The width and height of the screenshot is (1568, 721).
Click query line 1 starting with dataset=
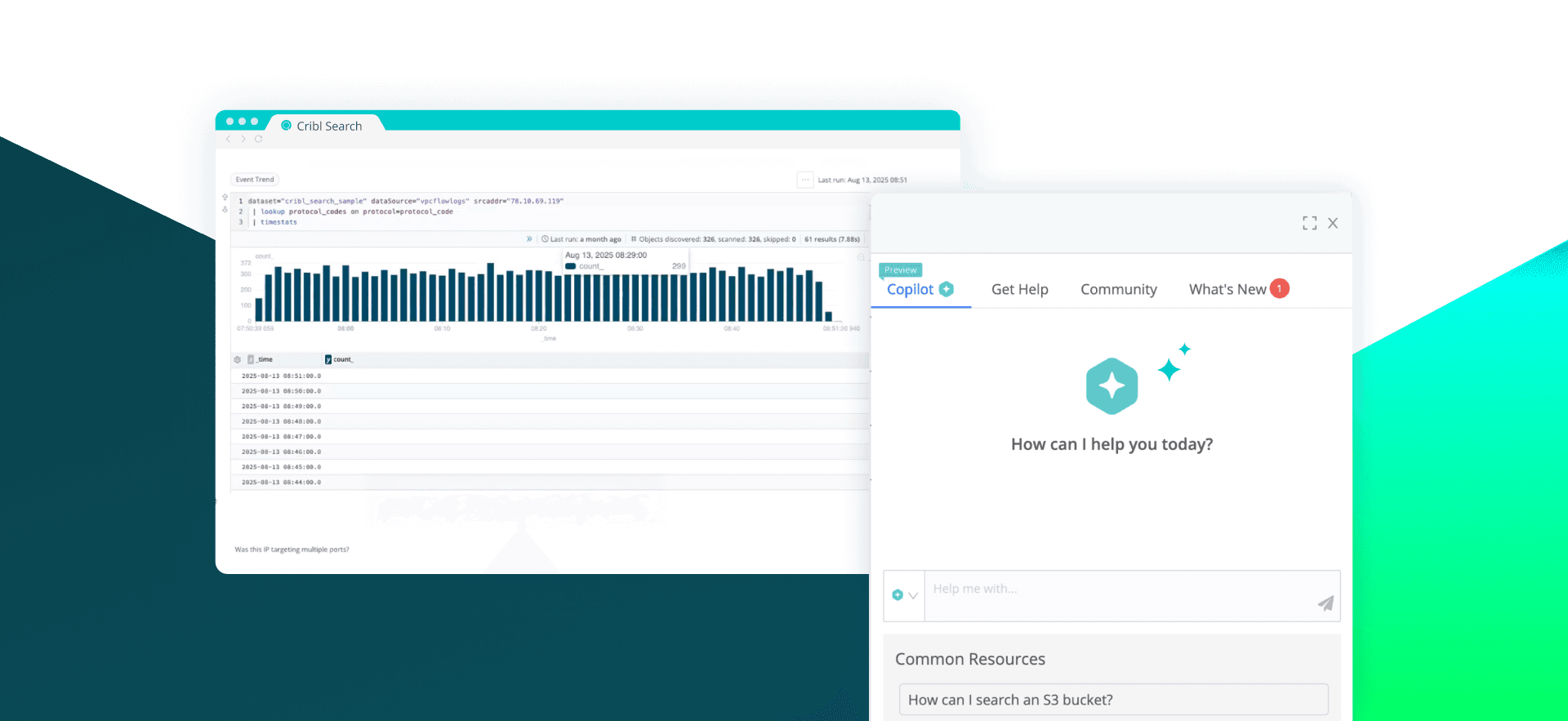[405, 201]
